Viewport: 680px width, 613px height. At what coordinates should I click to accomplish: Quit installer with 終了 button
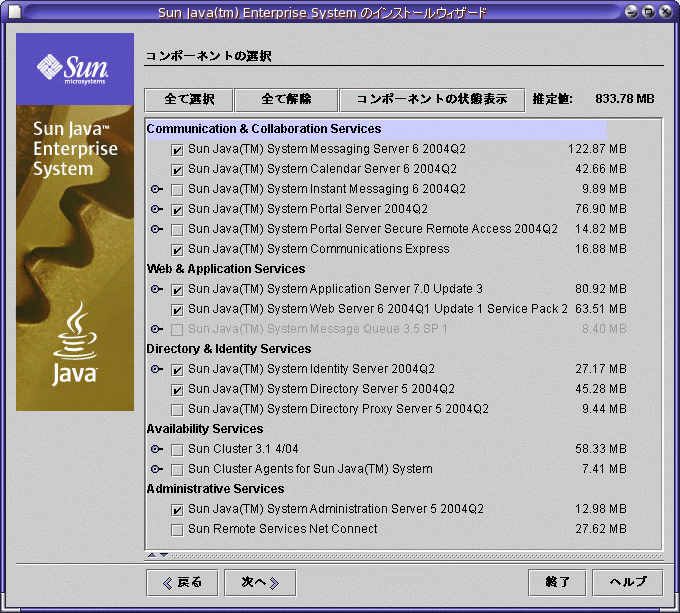pos(557,583)
